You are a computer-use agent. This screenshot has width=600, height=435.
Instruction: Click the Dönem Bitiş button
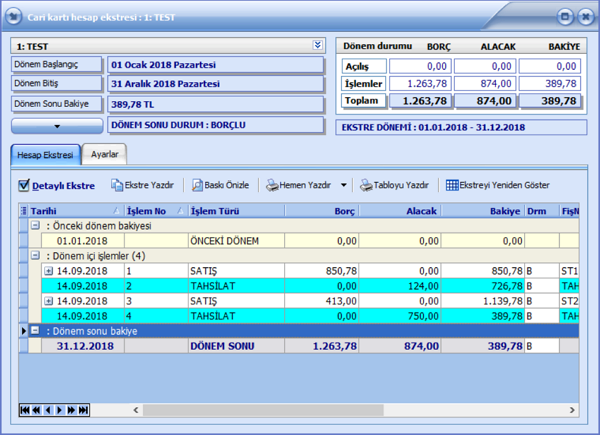[x=57, y=84]
